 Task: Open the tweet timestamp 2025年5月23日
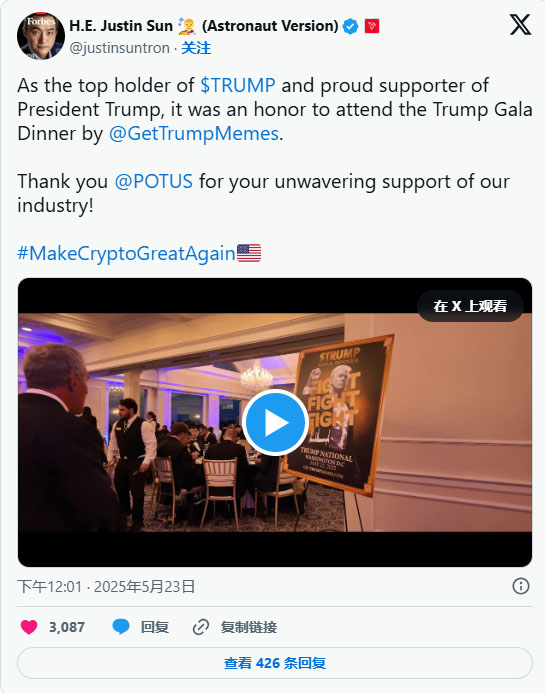(145, 586)
